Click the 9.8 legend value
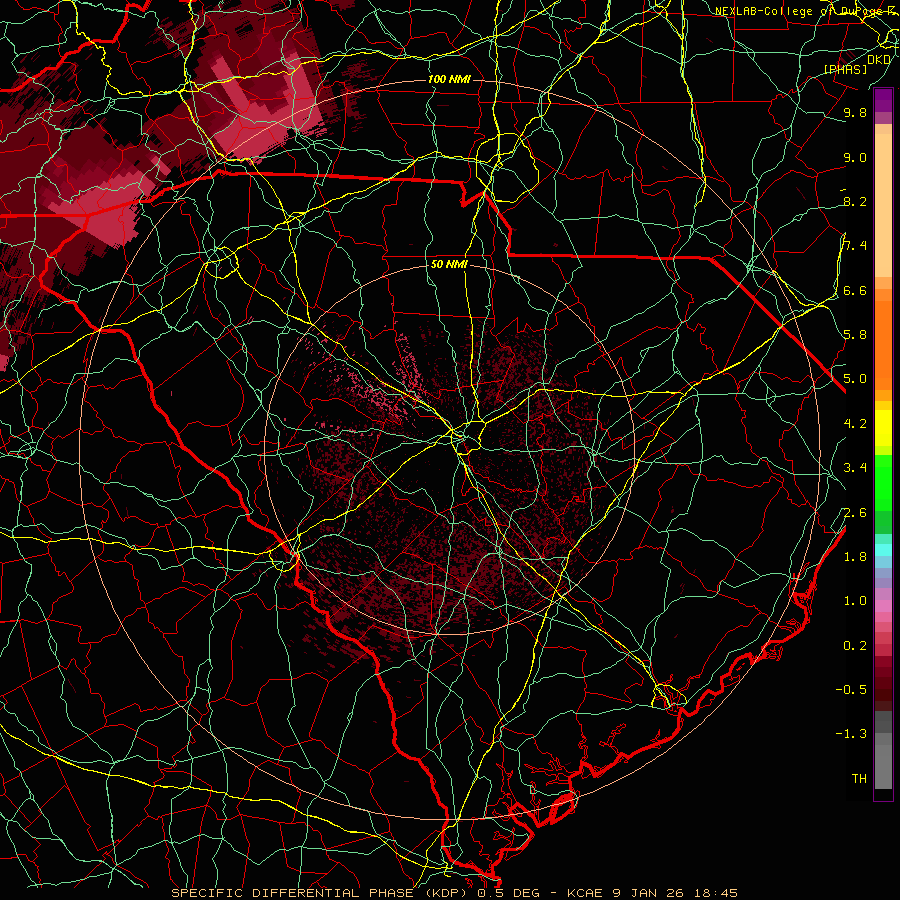900x900 pixels. coord(855,112)
